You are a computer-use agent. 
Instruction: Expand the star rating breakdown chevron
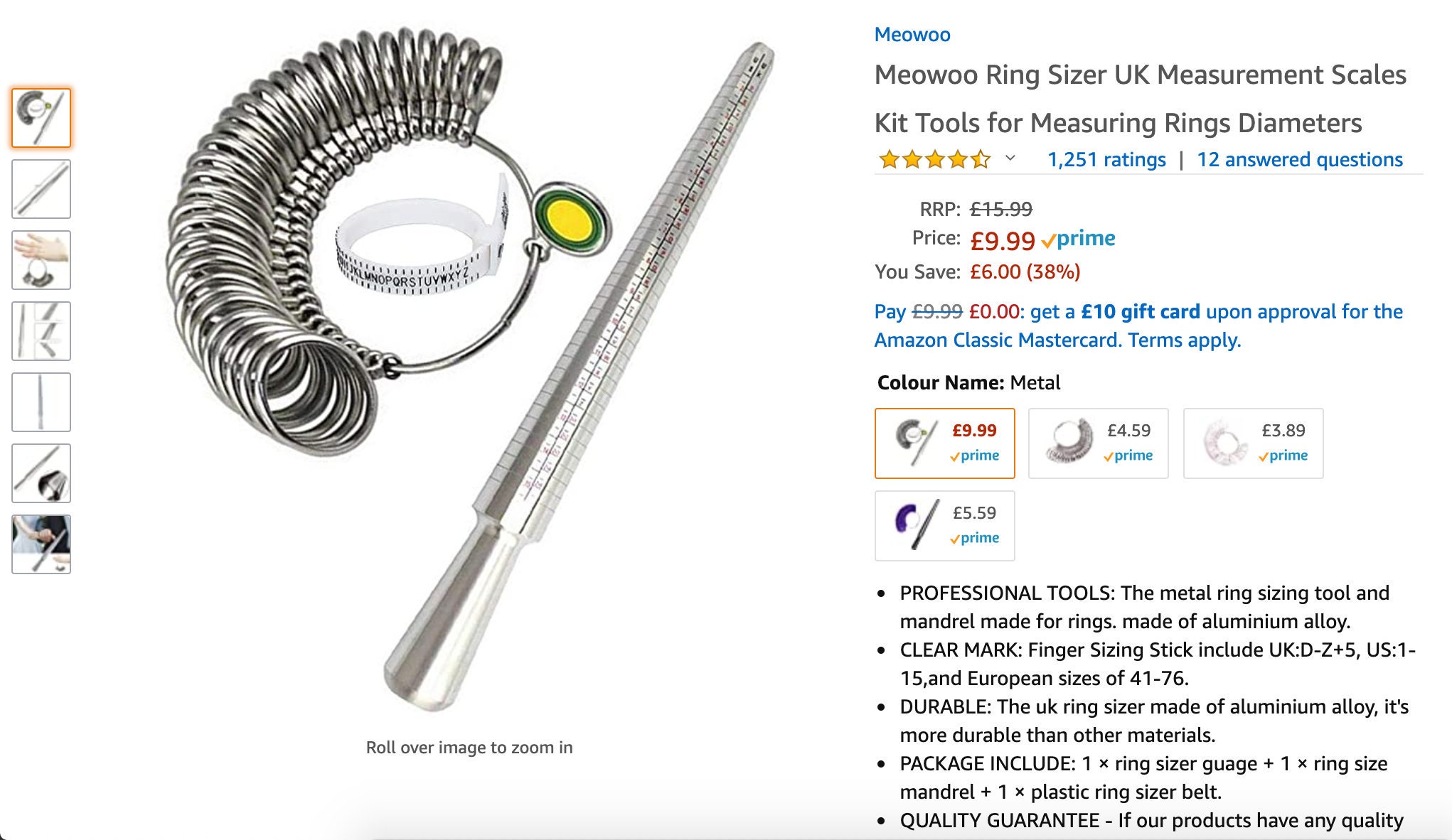(x=1010, y=158)
